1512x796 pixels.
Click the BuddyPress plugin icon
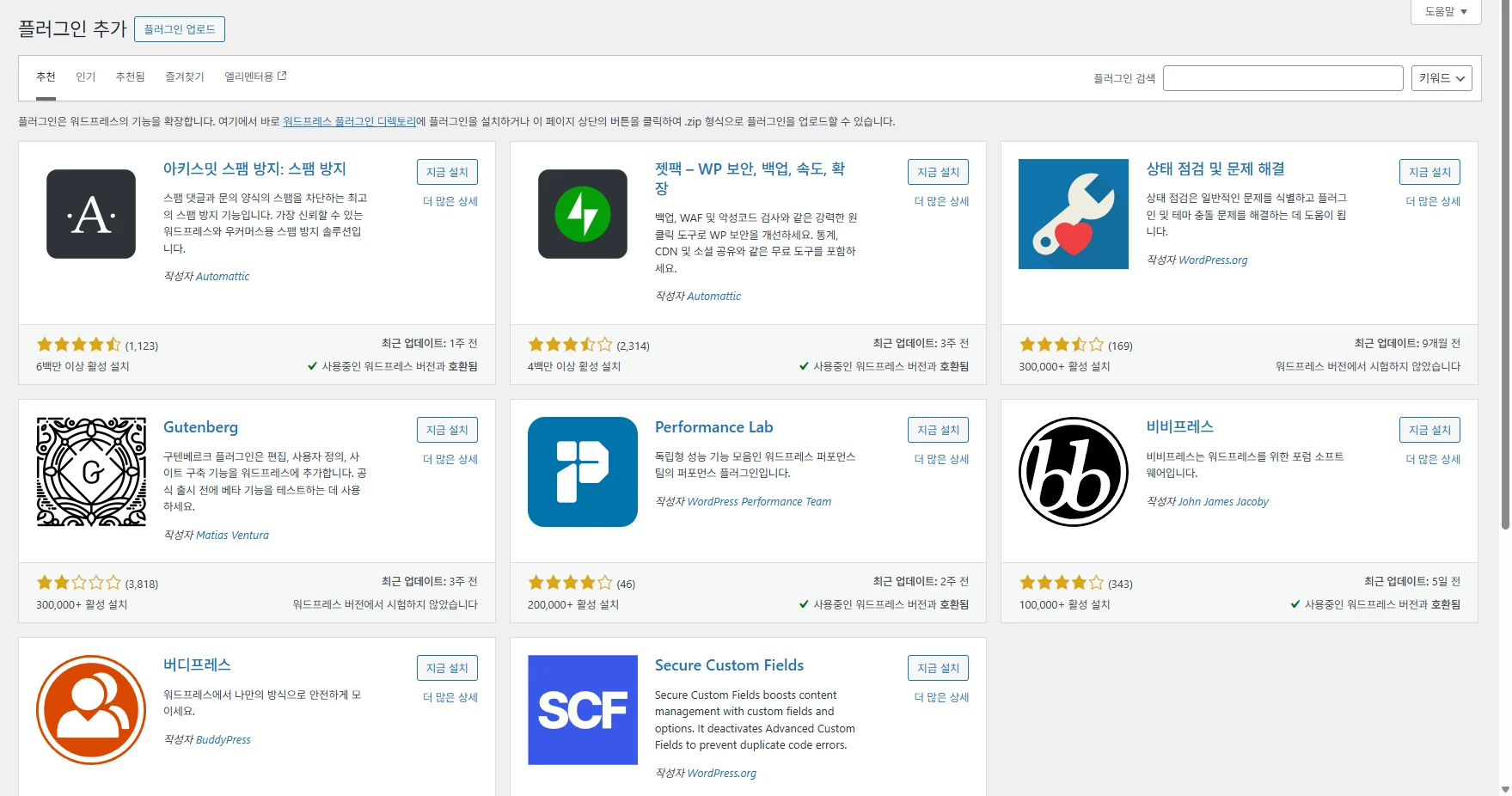pos(91,710)
